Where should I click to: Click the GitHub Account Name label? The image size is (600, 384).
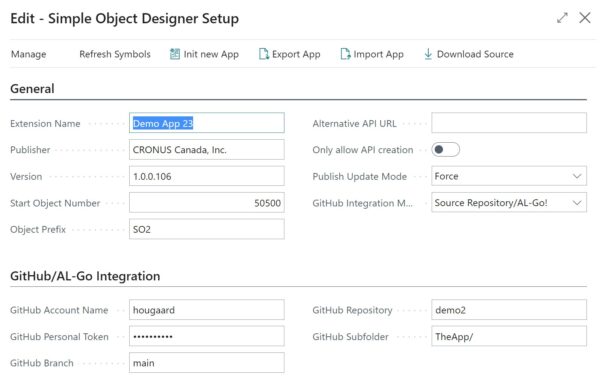(x=59, y=310)
